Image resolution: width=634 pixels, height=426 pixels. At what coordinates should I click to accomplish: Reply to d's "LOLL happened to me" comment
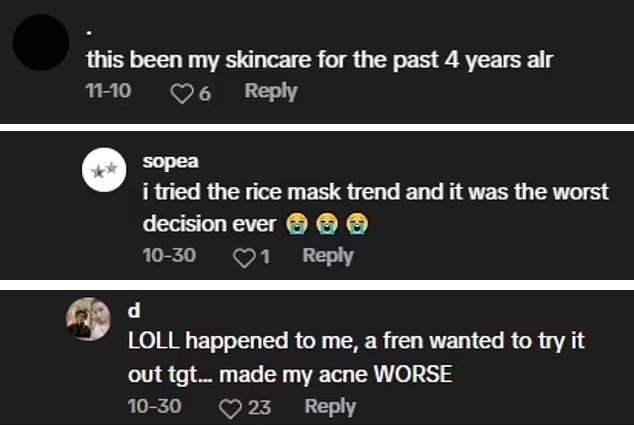coord(330,407)
